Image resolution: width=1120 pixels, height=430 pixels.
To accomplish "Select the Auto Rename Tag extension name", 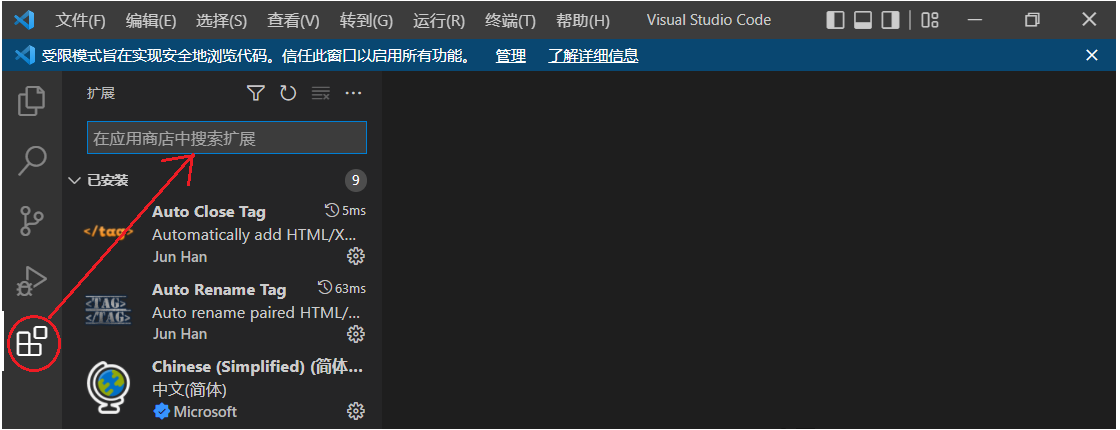I will (x=219, y=290).
